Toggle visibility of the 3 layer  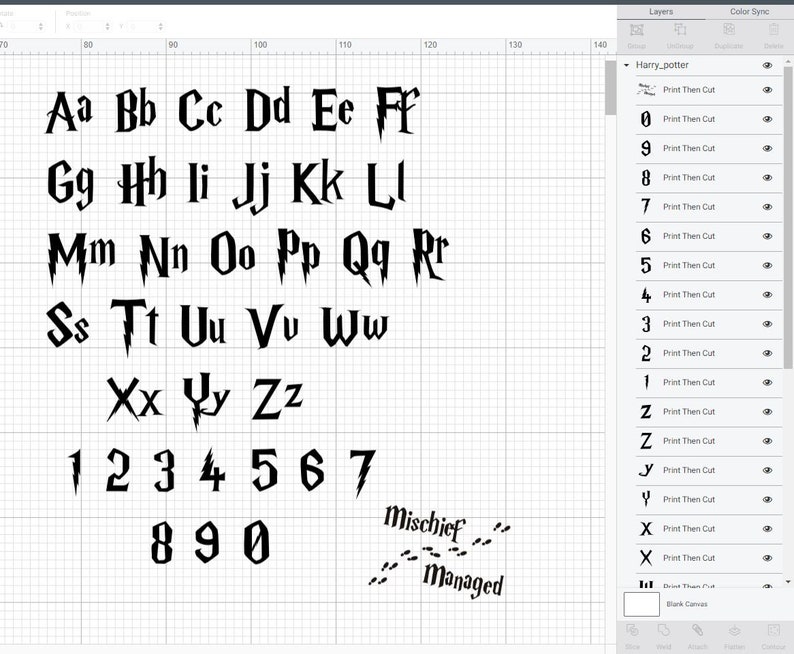coord(767,324)
